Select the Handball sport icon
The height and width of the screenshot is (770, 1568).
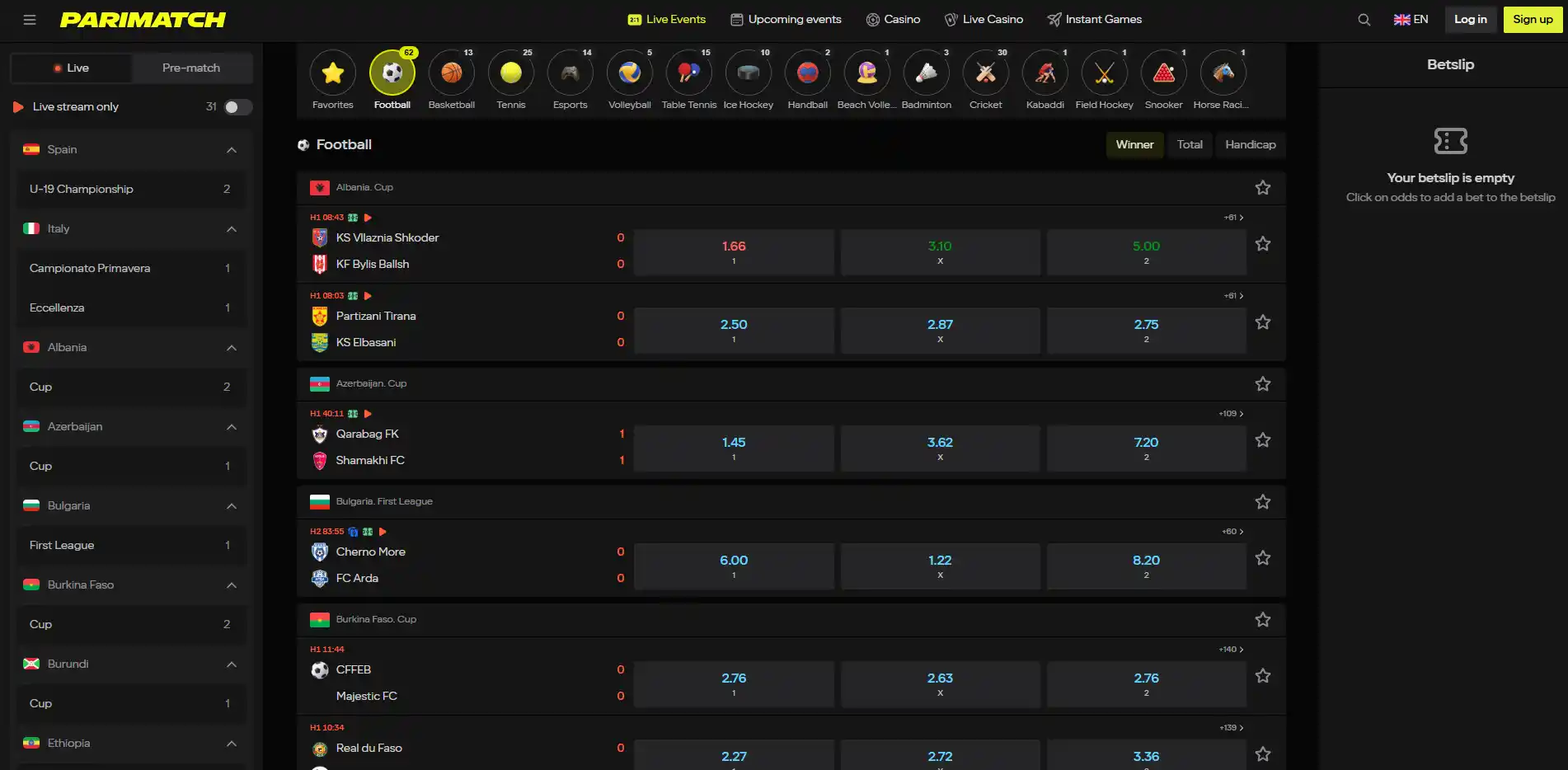[808, 73]
